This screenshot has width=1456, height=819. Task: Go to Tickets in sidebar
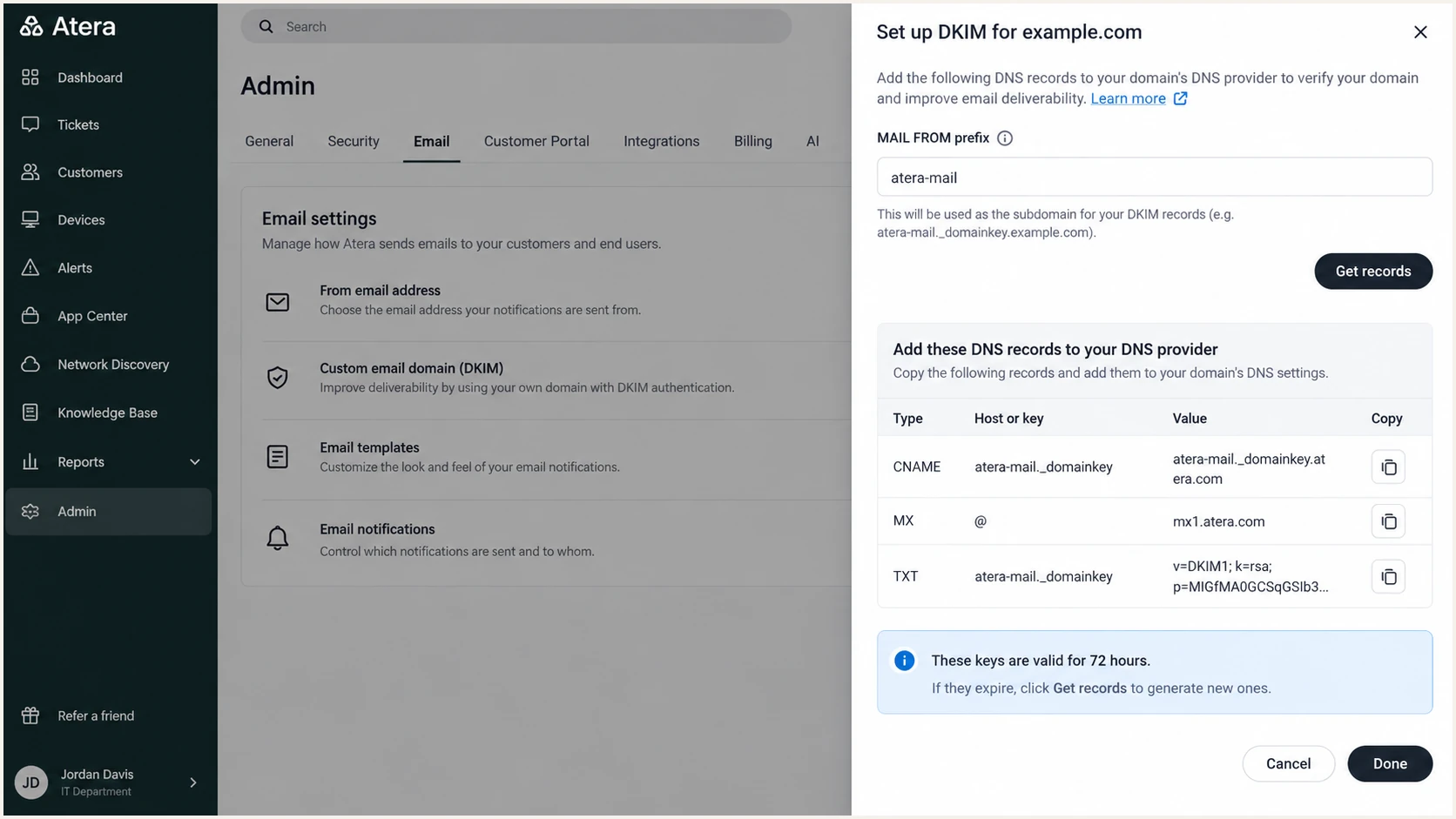(x=78, y=124)
